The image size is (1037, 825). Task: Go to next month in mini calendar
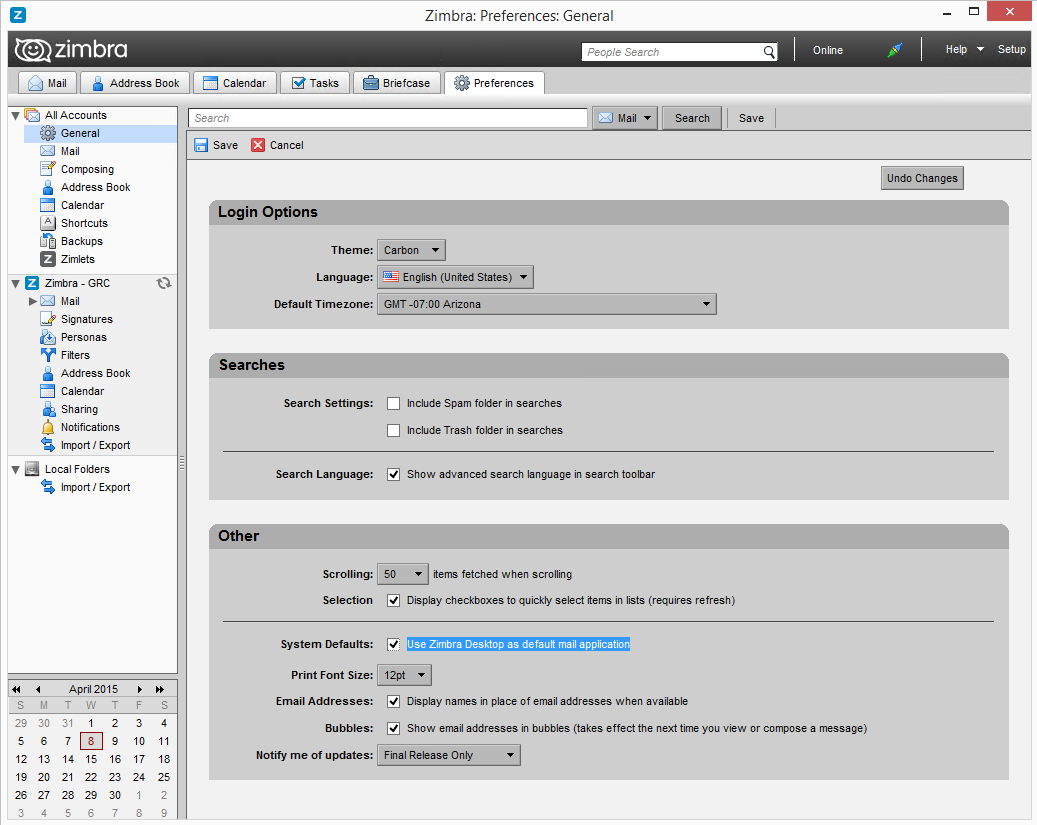(140, 689)
